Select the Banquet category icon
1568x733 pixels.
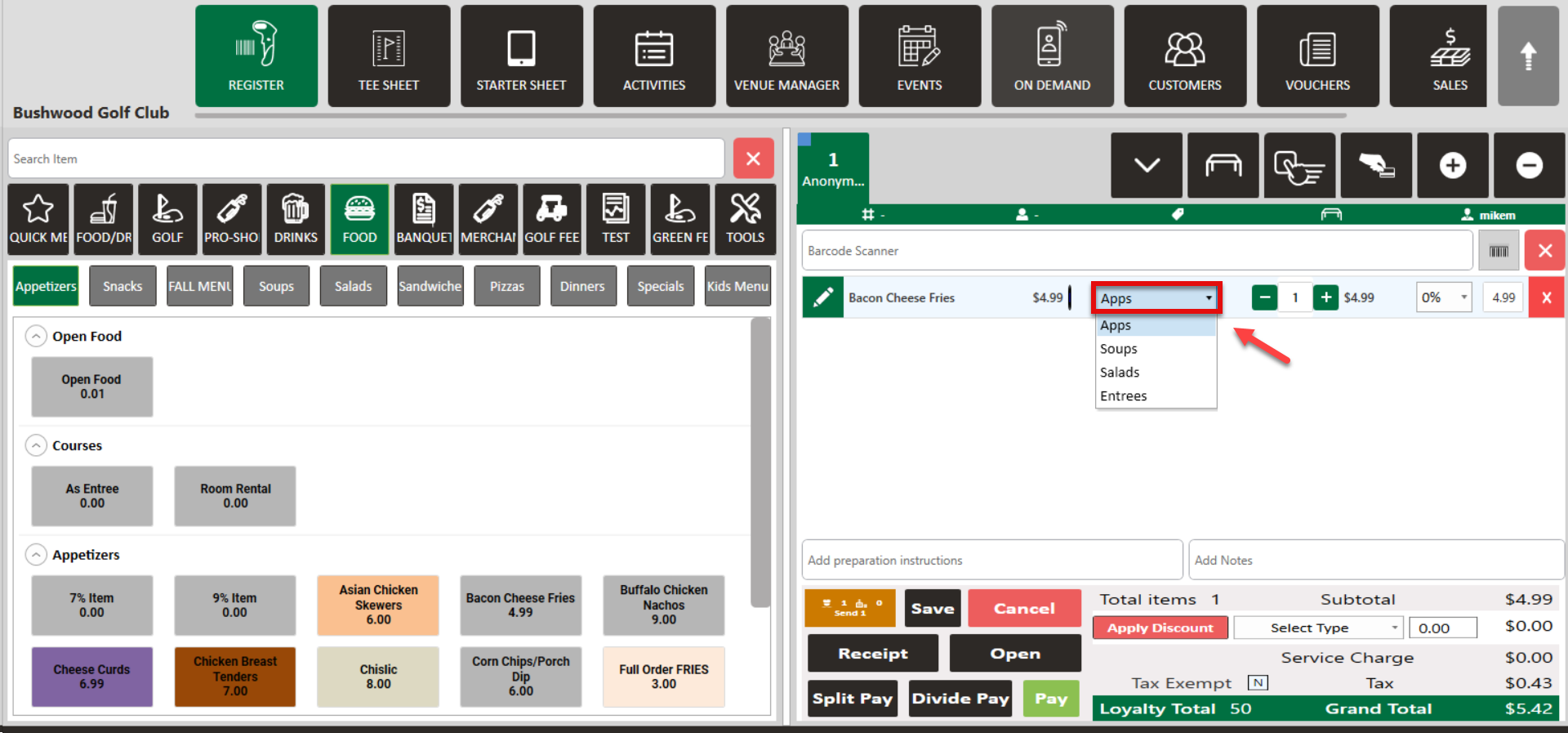coord(424,219)
